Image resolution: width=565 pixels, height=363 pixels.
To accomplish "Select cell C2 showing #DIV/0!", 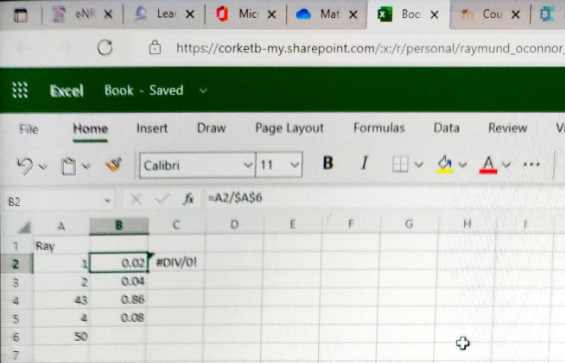I will tap(177, 262).
